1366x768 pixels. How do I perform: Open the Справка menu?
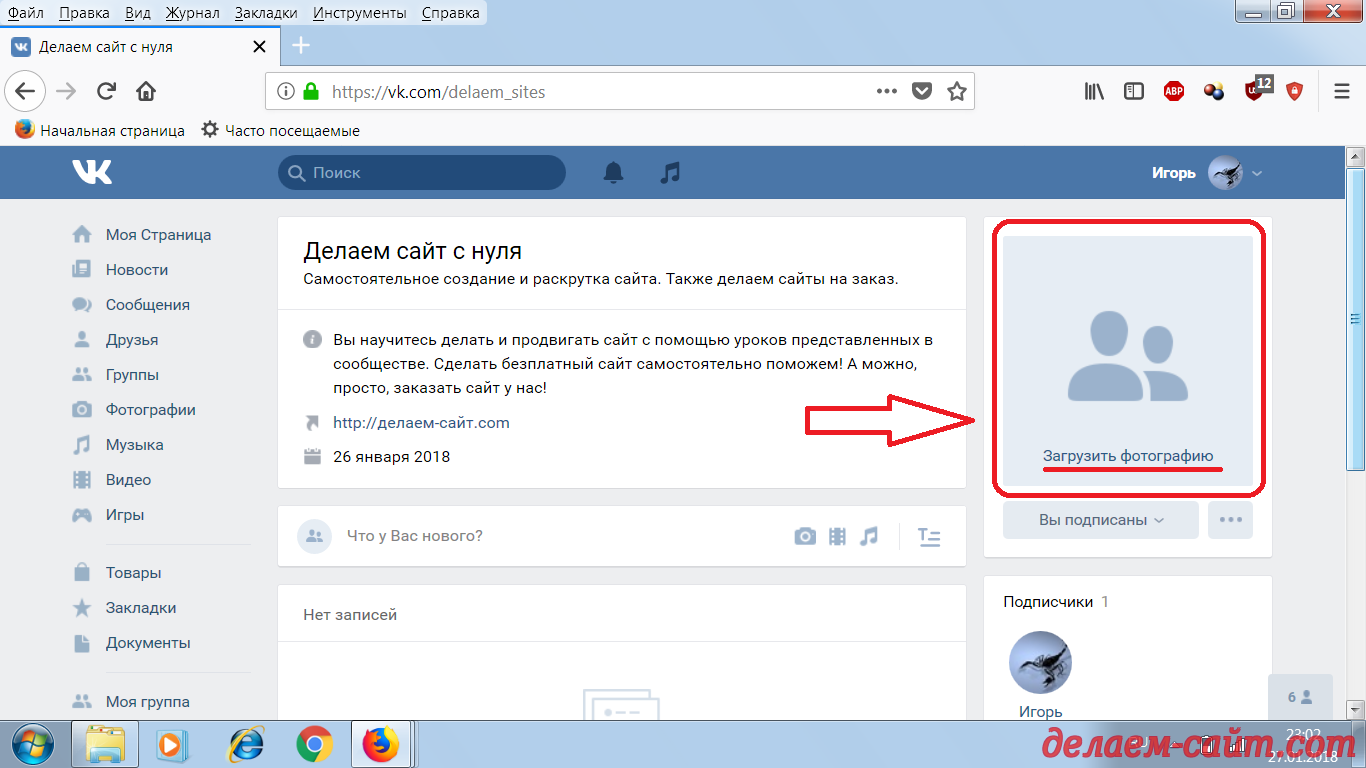click(x=450, y=13)
